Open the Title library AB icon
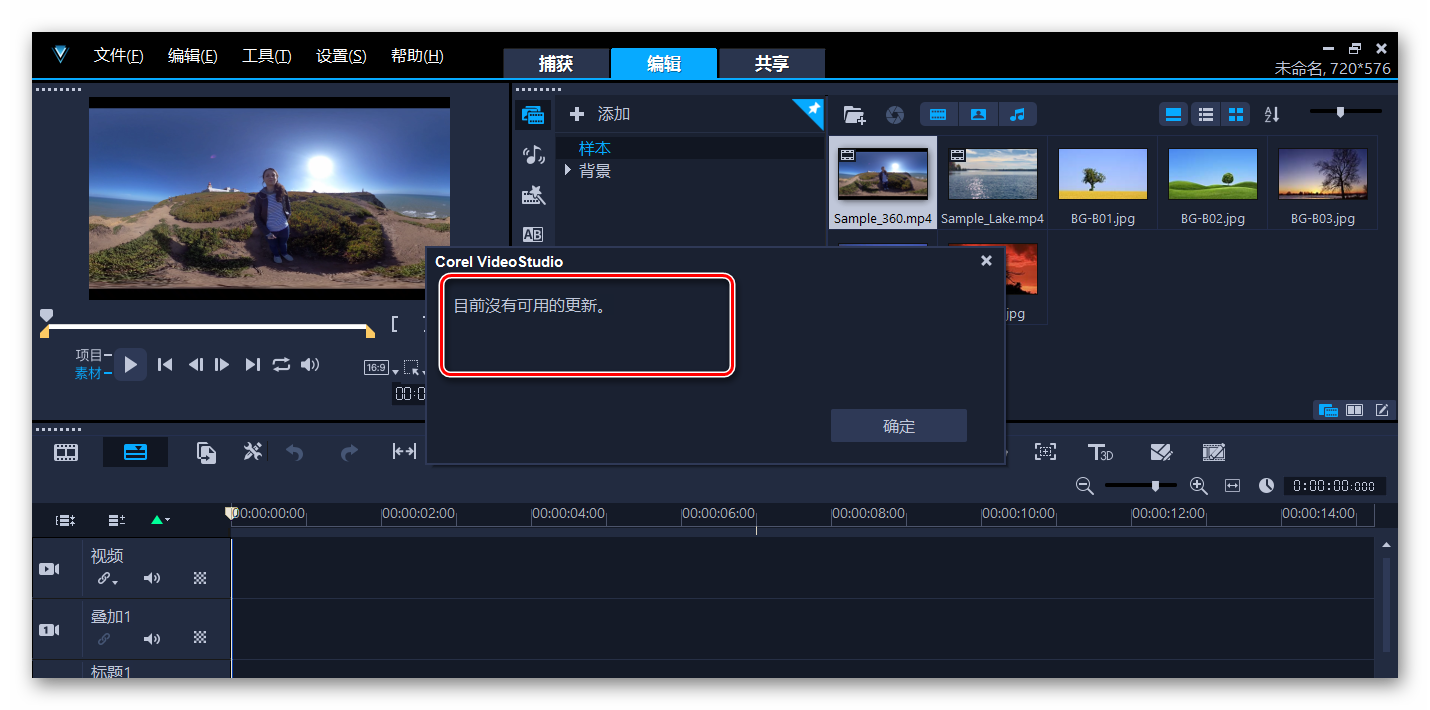Image resolution: width=1430 pixels, height=710 pixels. pos(533,235)
